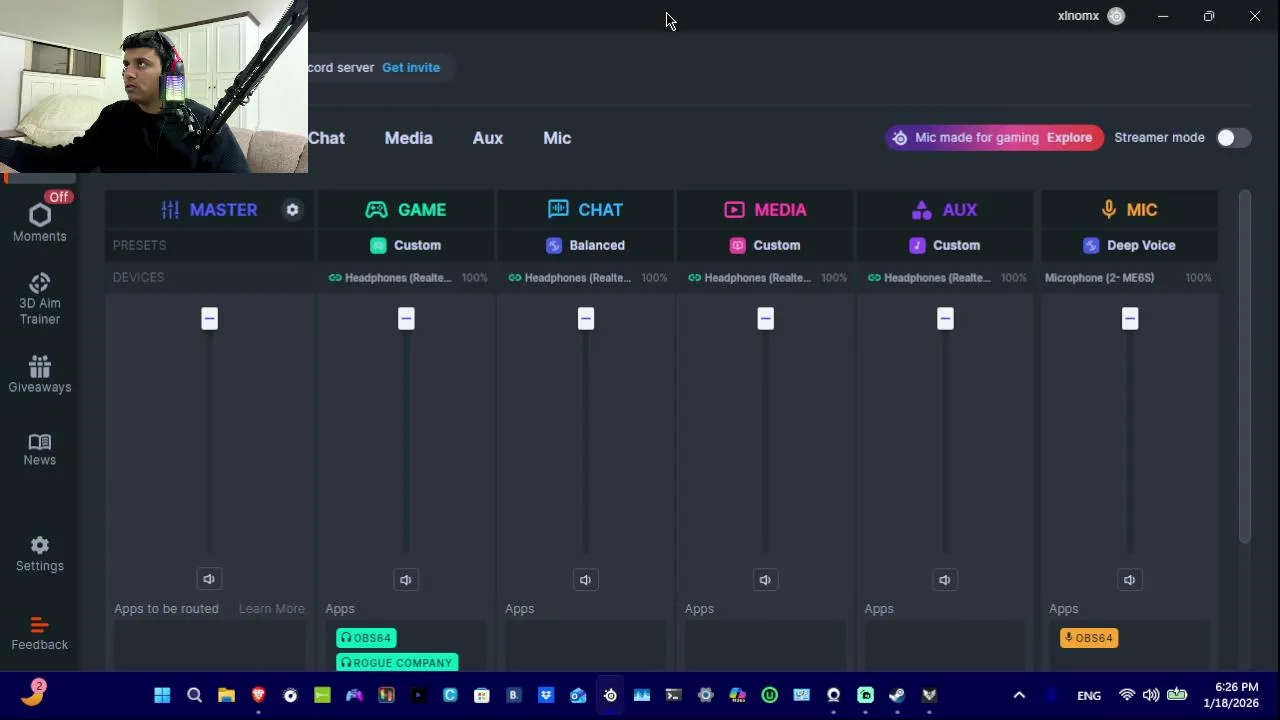Screen dimensions: 1280x720
Task: Click Chat volume slider handle
Action: click(x=586, y=319)
